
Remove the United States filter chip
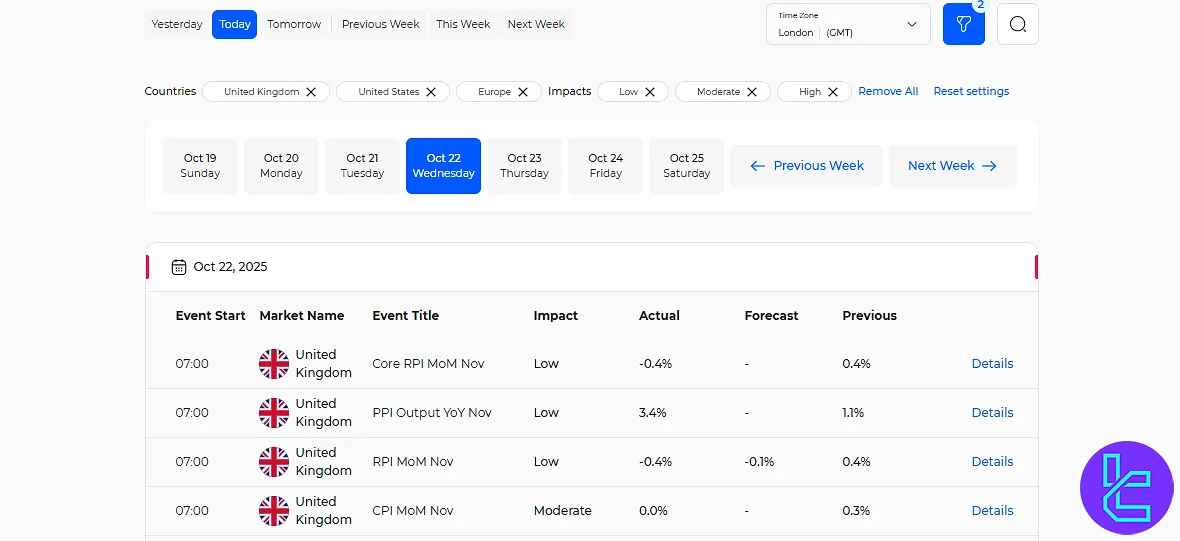431,92
